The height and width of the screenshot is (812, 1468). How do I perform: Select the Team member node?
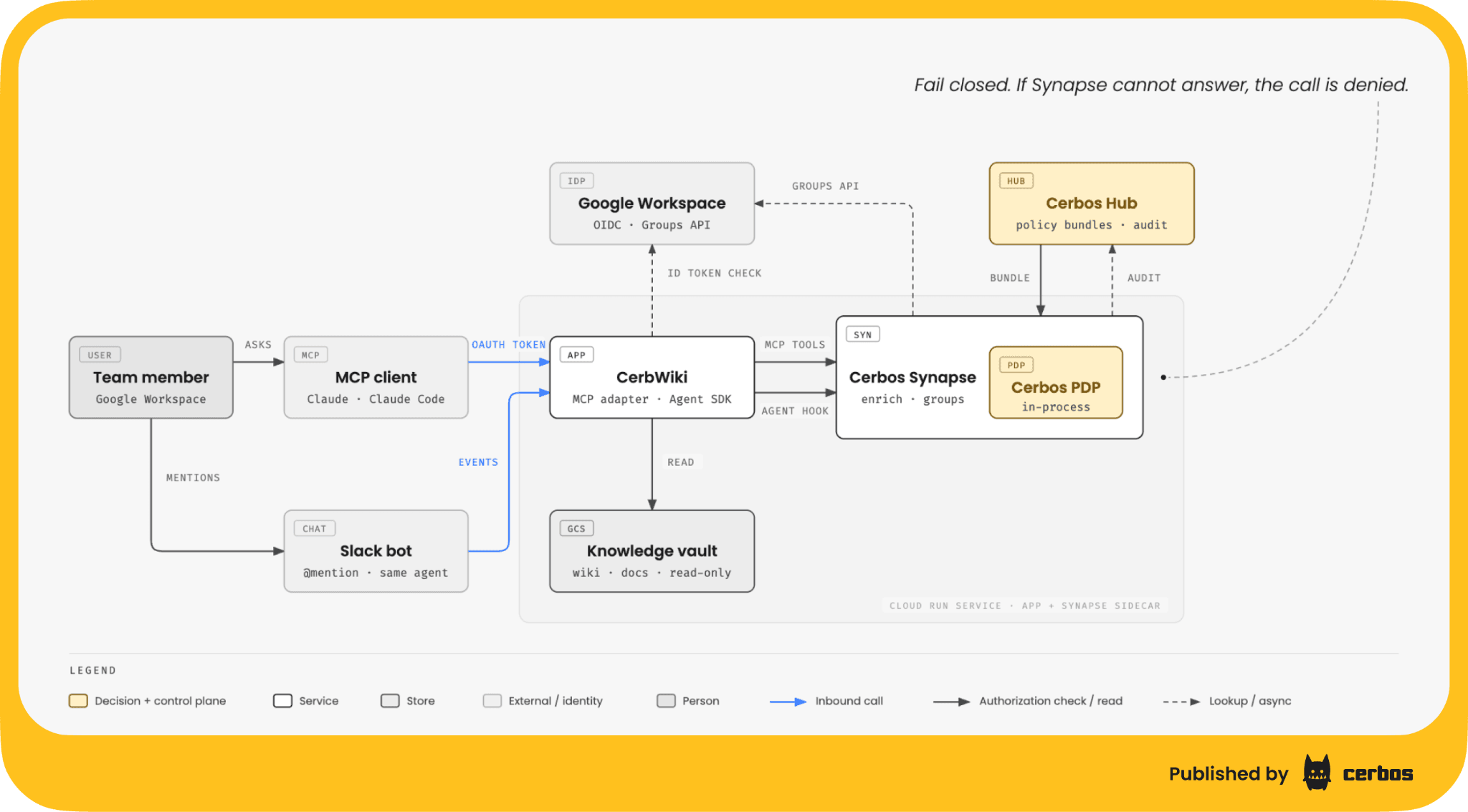point(151,378)
